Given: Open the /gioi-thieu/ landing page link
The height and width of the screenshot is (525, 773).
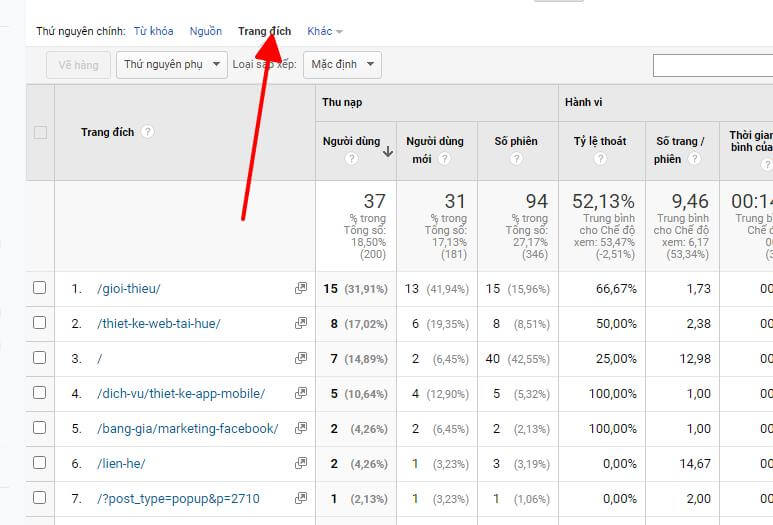Looking at the screenshot, I should pyautogui.click(x=129, y=288).
